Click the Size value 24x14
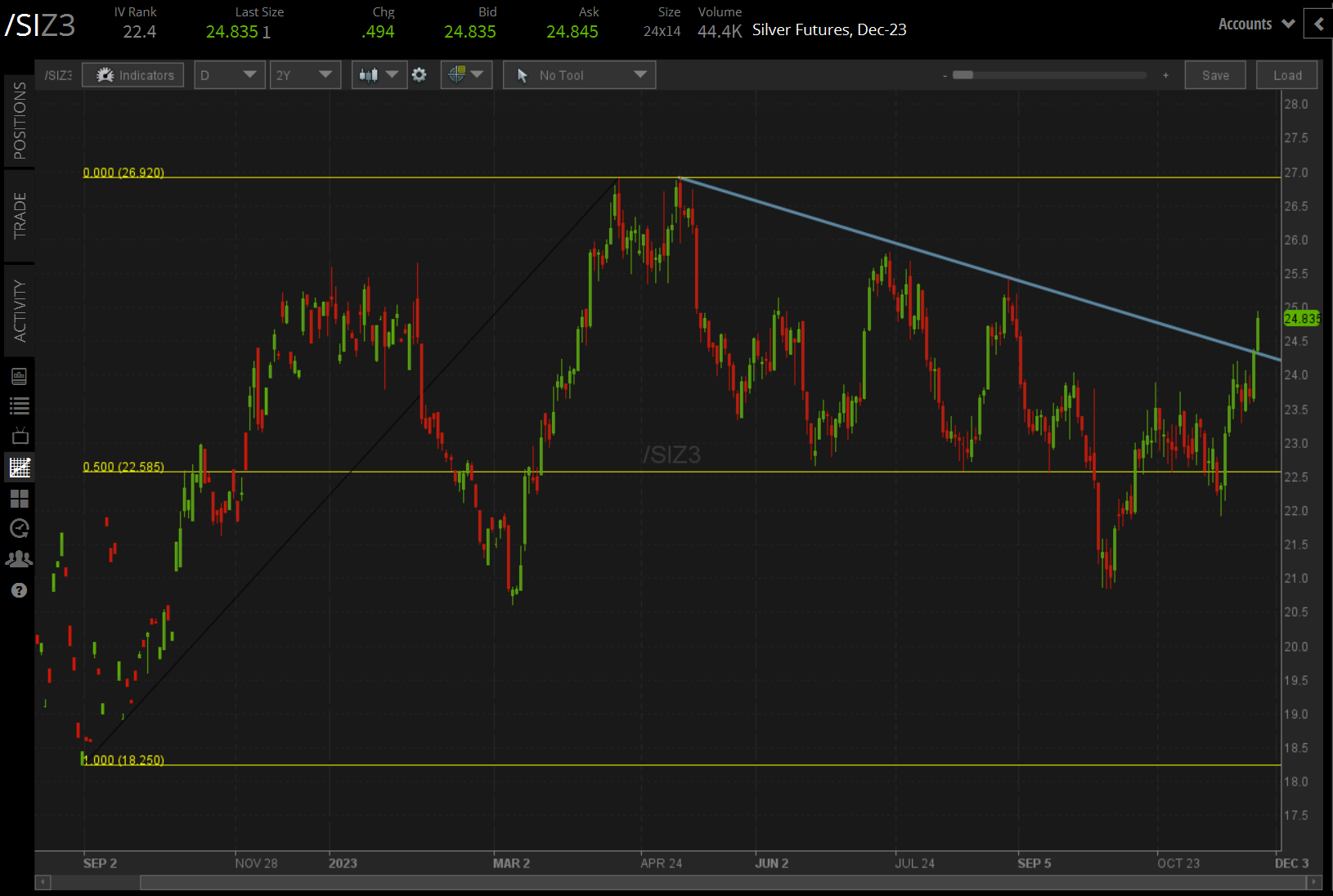The width and height of the screenshot is (1333, 896). tap(662, 32)
